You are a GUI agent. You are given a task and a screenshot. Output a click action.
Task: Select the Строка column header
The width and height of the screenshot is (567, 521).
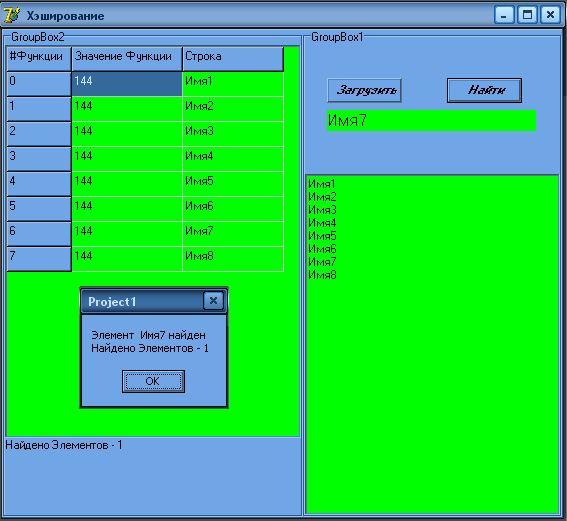click(x=233, y=59)
